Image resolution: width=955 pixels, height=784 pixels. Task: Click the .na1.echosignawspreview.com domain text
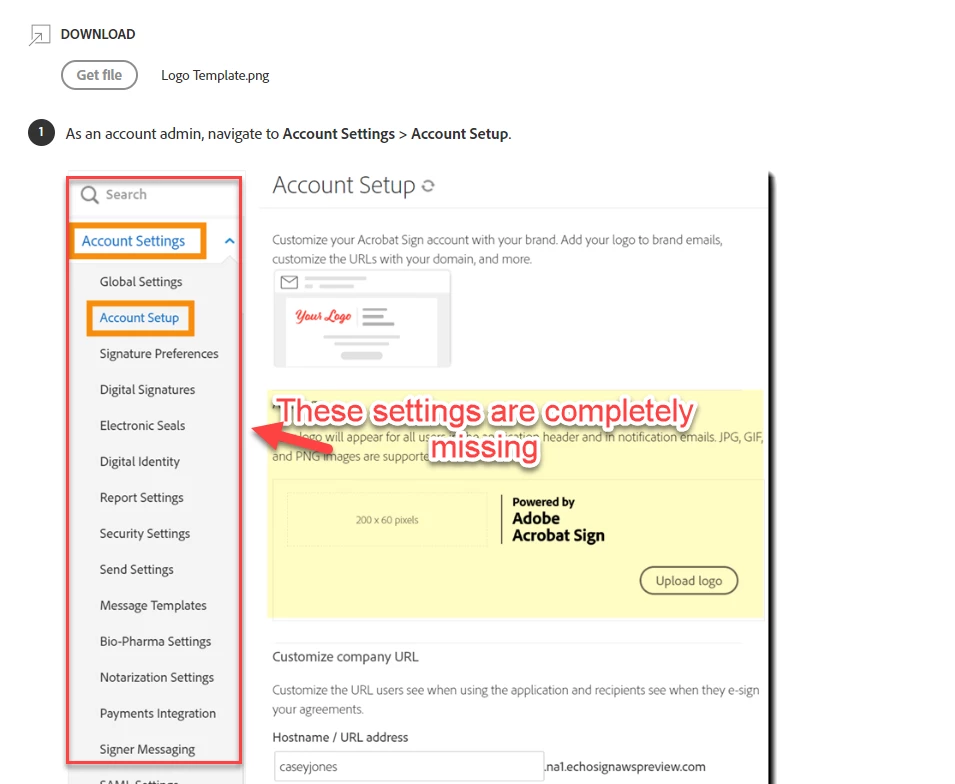click(625, 766)
